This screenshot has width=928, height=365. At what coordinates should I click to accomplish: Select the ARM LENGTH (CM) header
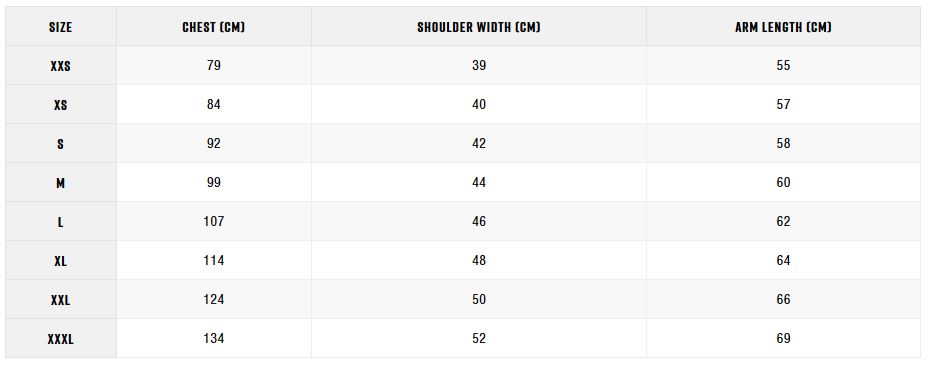tap(783, 27)
